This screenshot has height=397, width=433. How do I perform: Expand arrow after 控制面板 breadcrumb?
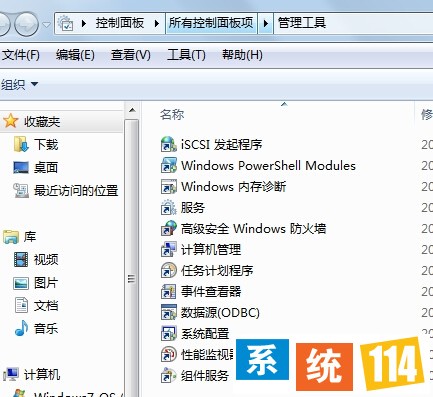coord(157,23)
